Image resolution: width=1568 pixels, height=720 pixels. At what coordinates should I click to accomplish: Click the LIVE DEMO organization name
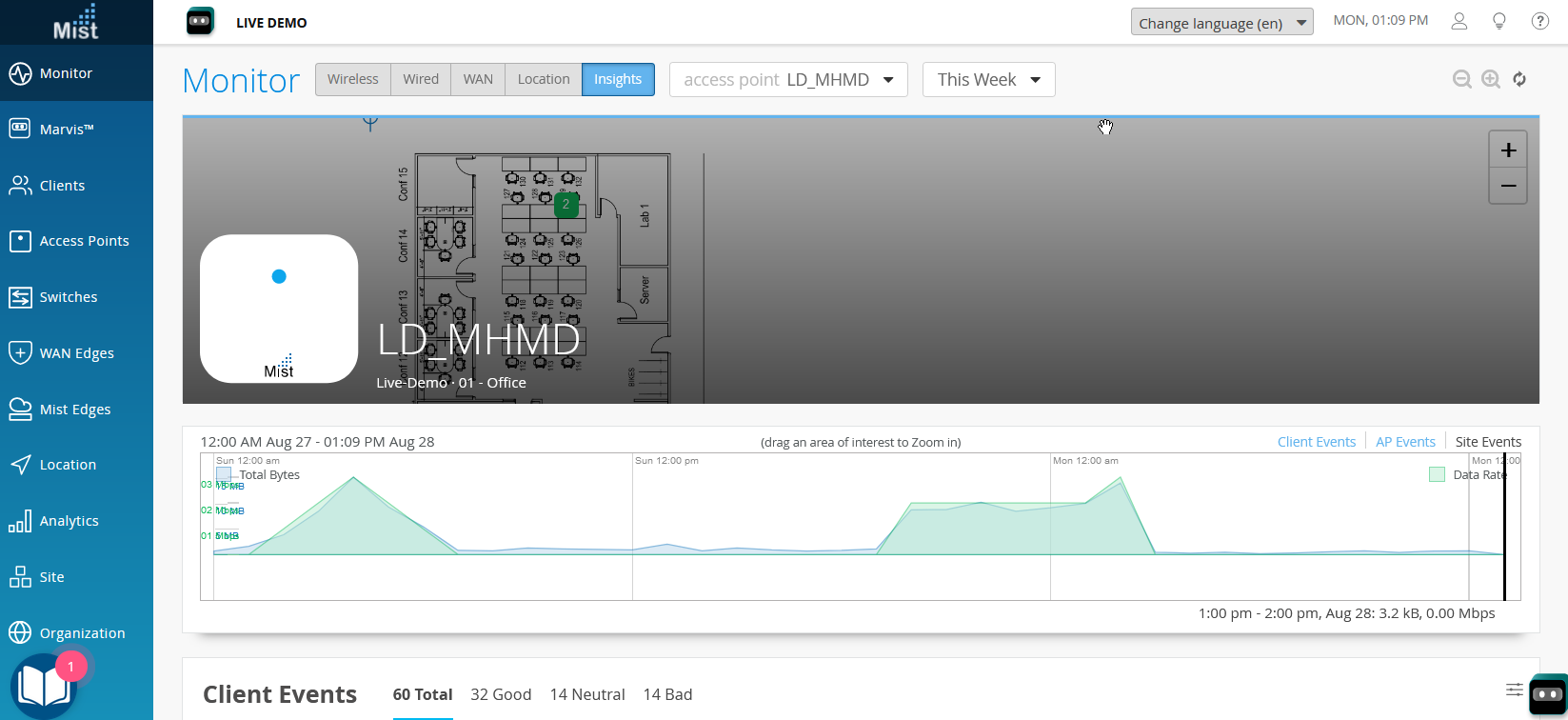271,23
